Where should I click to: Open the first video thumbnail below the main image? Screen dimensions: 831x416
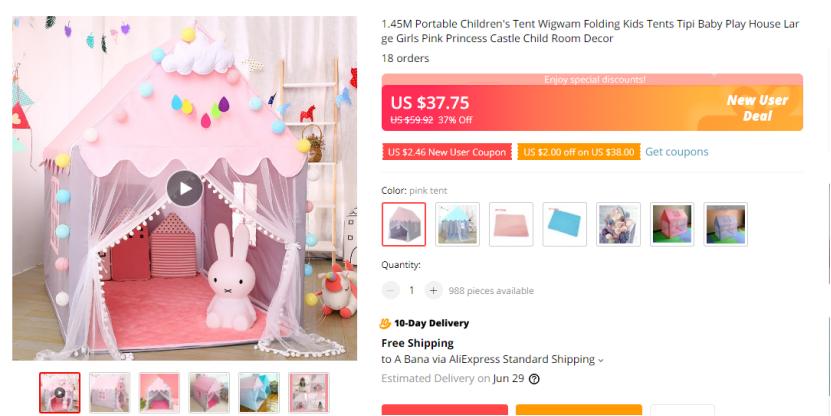tap(60, 392)
